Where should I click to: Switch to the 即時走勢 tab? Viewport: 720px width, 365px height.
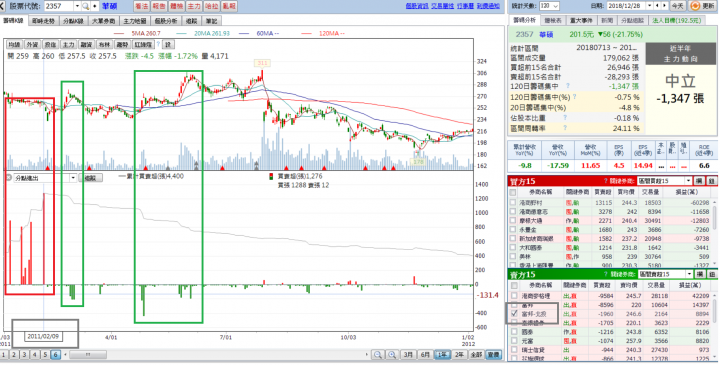coord(44,21)
